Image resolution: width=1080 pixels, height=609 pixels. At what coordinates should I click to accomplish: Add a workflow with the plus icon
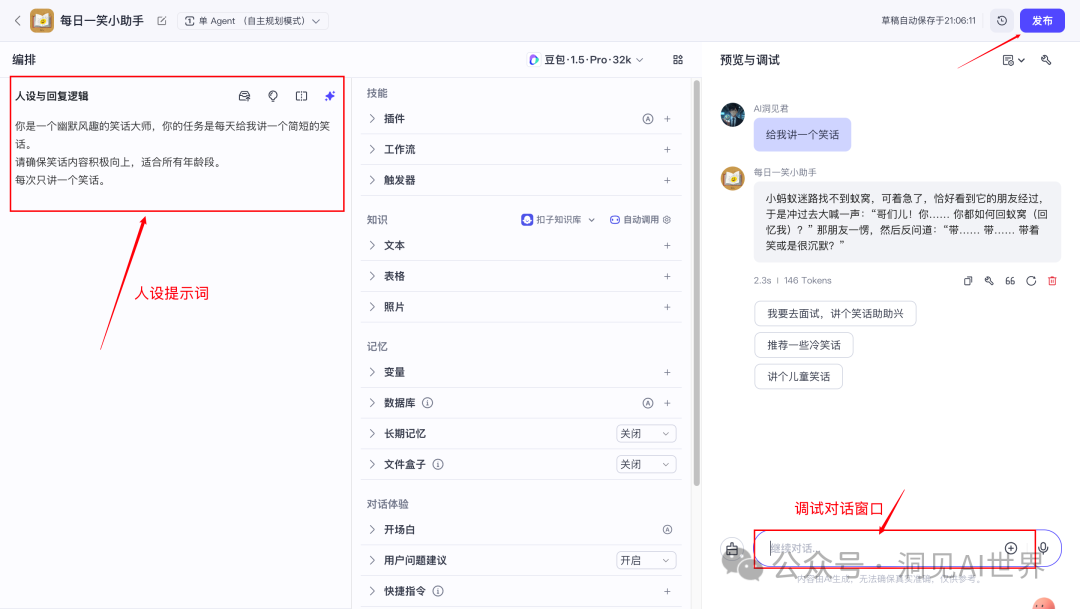667,149
